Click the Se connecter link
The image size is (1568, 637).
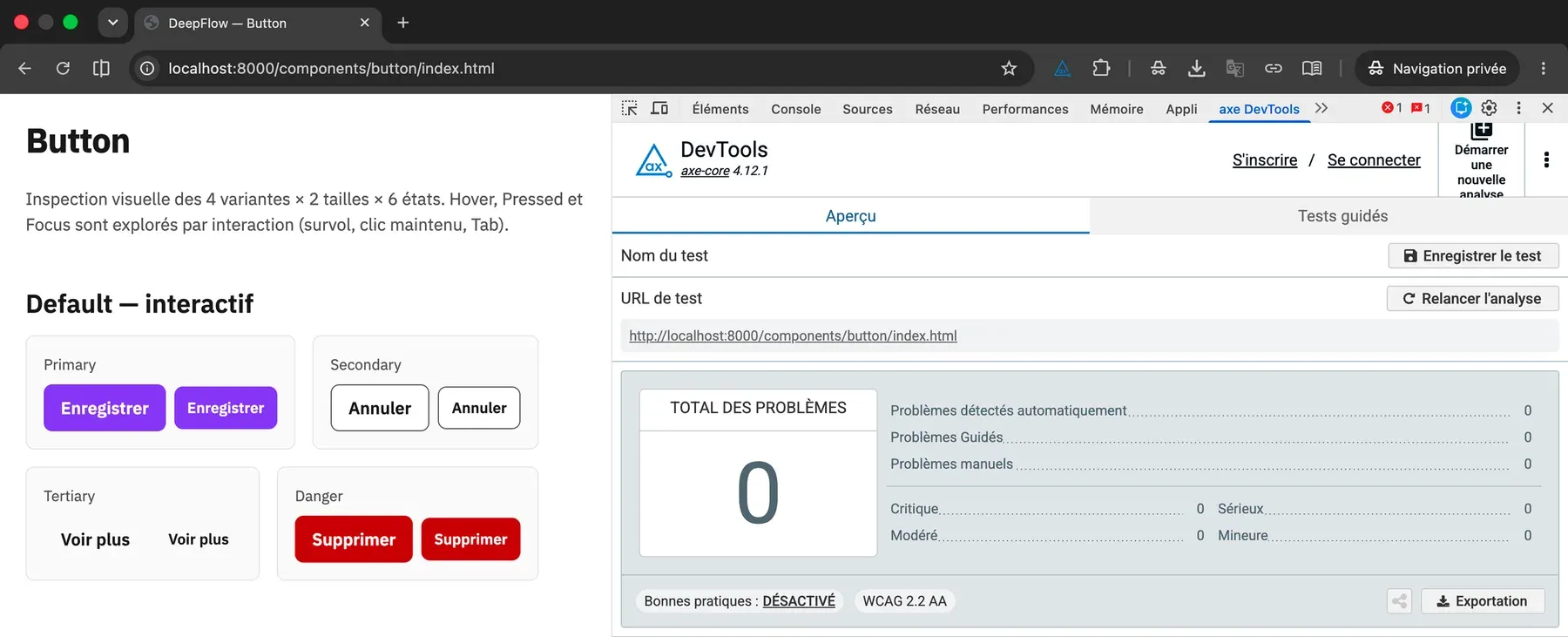pyautogui.click(x=1374, y=160)
